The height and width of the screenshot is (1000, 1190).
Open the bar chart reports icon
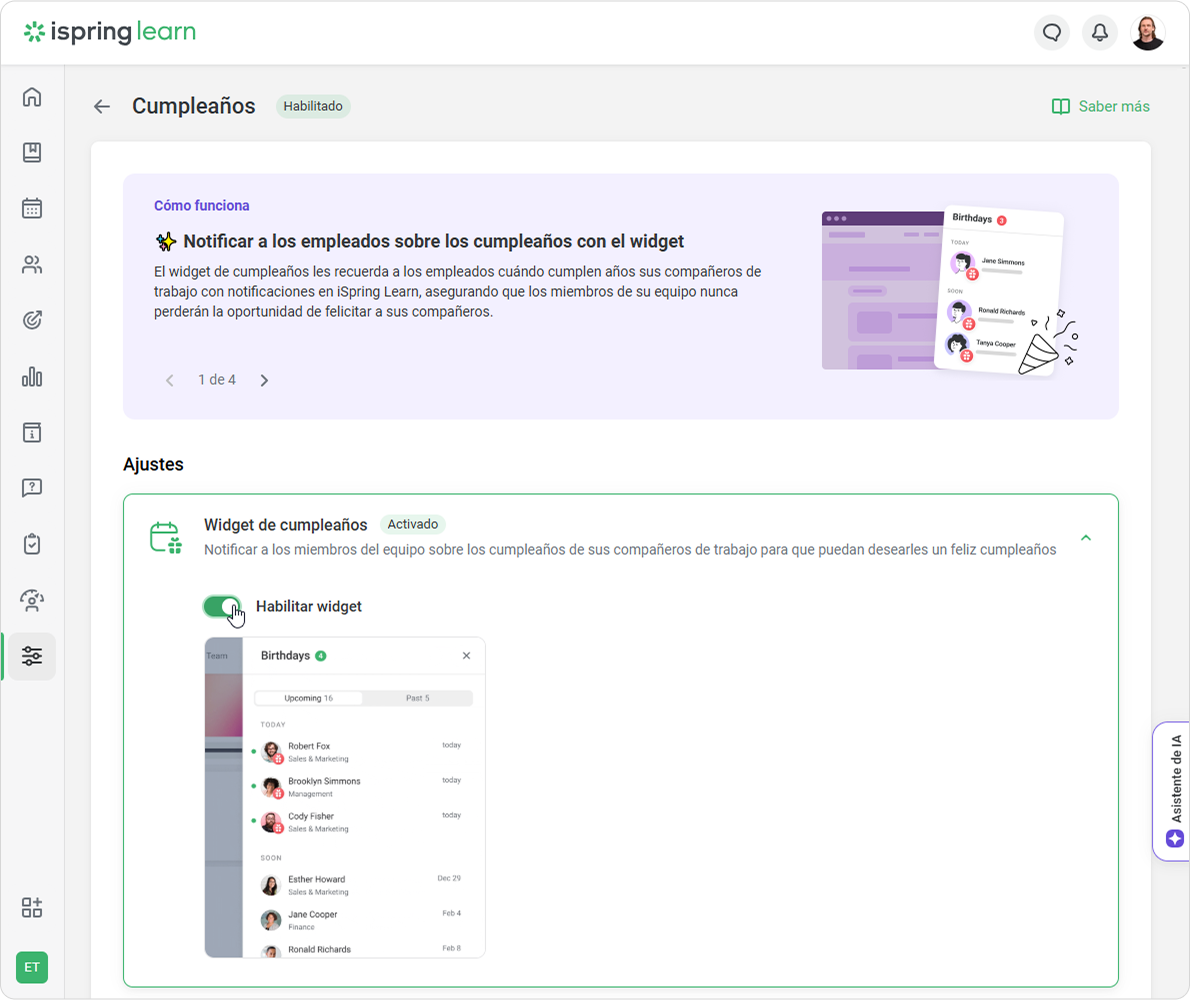pyautogui.click(x=32, y=377)
